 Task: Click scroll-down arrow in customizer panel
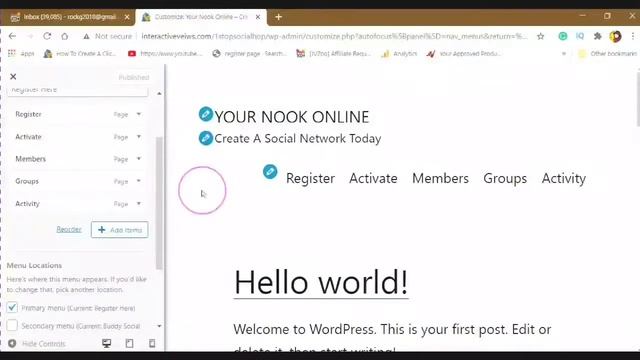coord(159,326)
